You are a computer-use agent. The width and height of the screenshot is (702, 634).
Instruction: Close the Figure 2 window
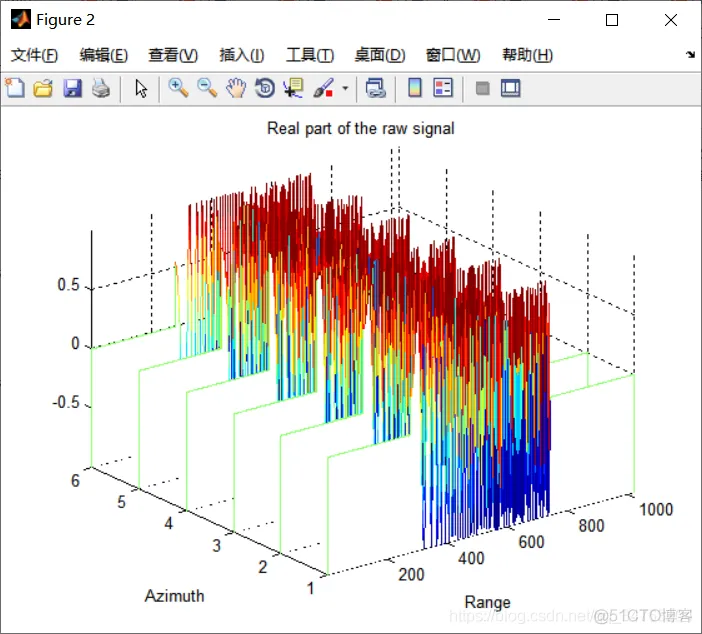(x=671, y=20)
